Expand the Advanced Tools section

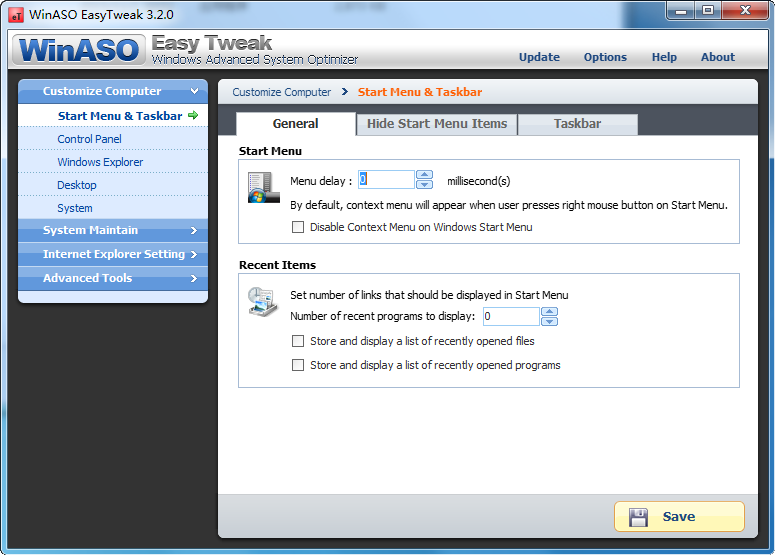[x=113, y=278]
